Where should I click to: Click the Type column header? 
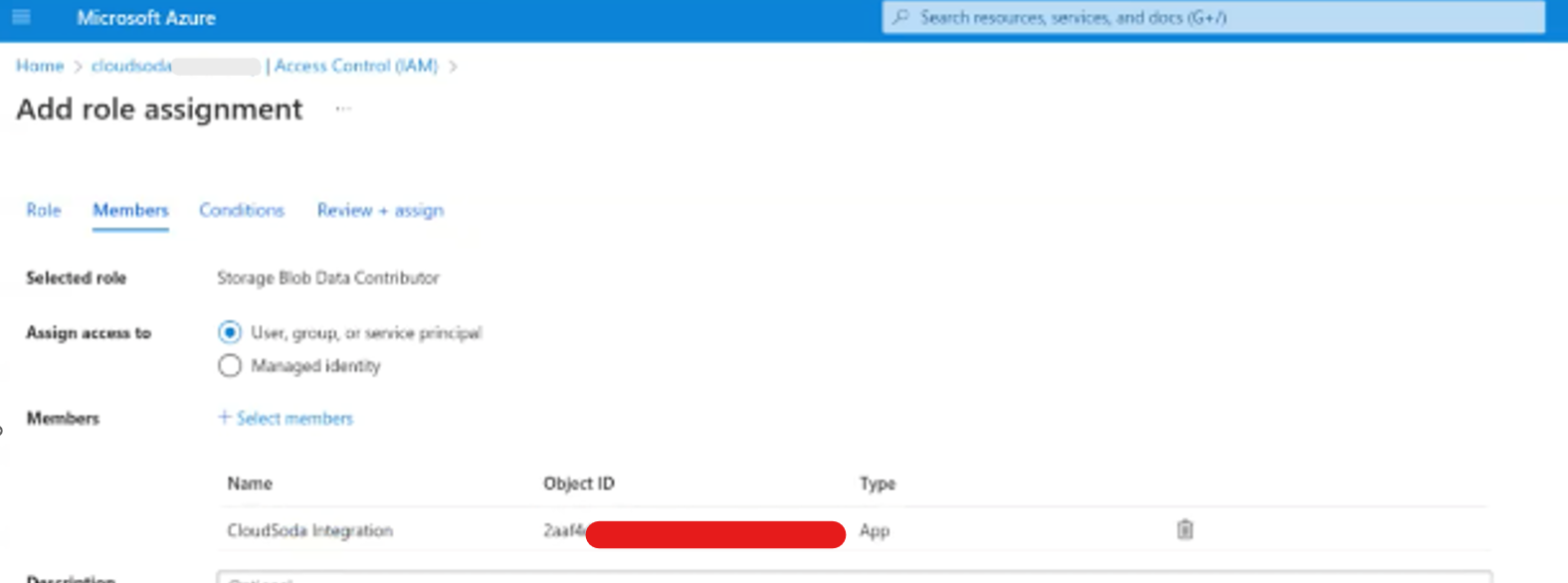[x=878, y=484]
